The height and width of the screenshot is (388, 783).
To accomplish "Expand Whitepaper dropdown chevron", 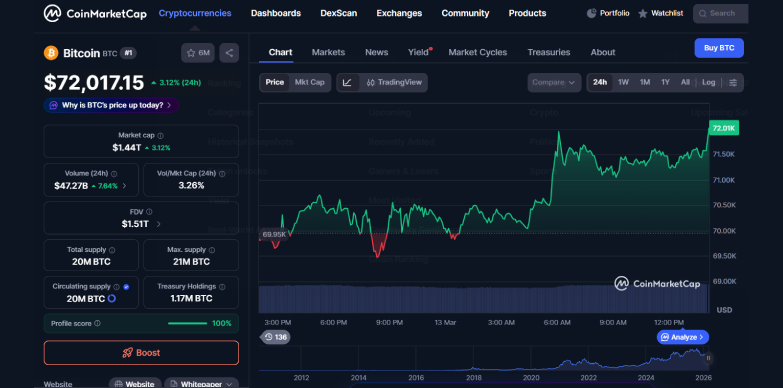I will point(229,385).
